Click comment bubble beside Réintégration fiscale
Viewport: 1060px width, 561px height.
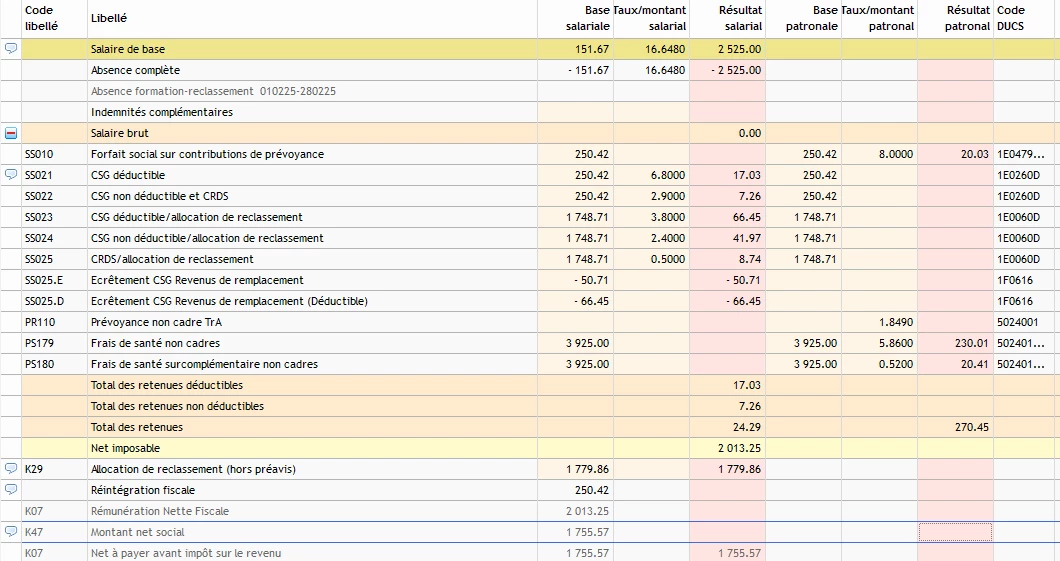pos(11,489)
